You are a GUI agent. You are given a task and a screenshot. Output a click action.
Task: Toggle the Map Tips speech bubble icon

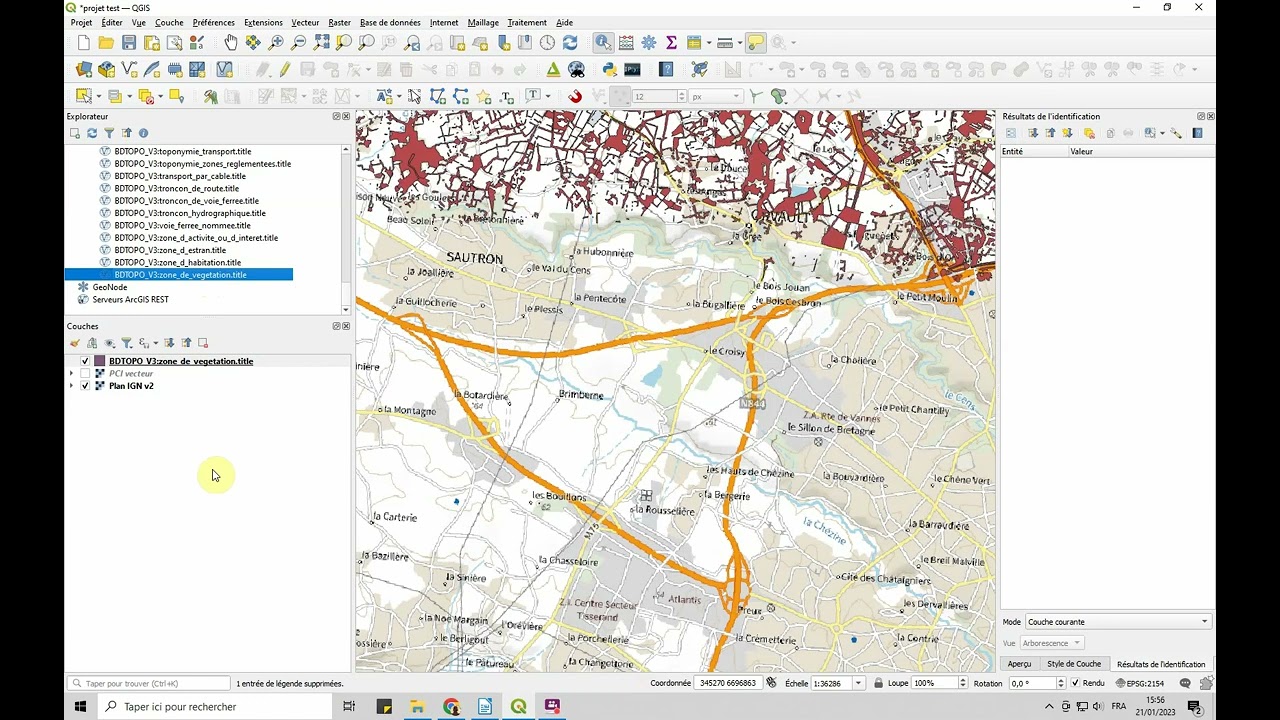coord(755,43)
